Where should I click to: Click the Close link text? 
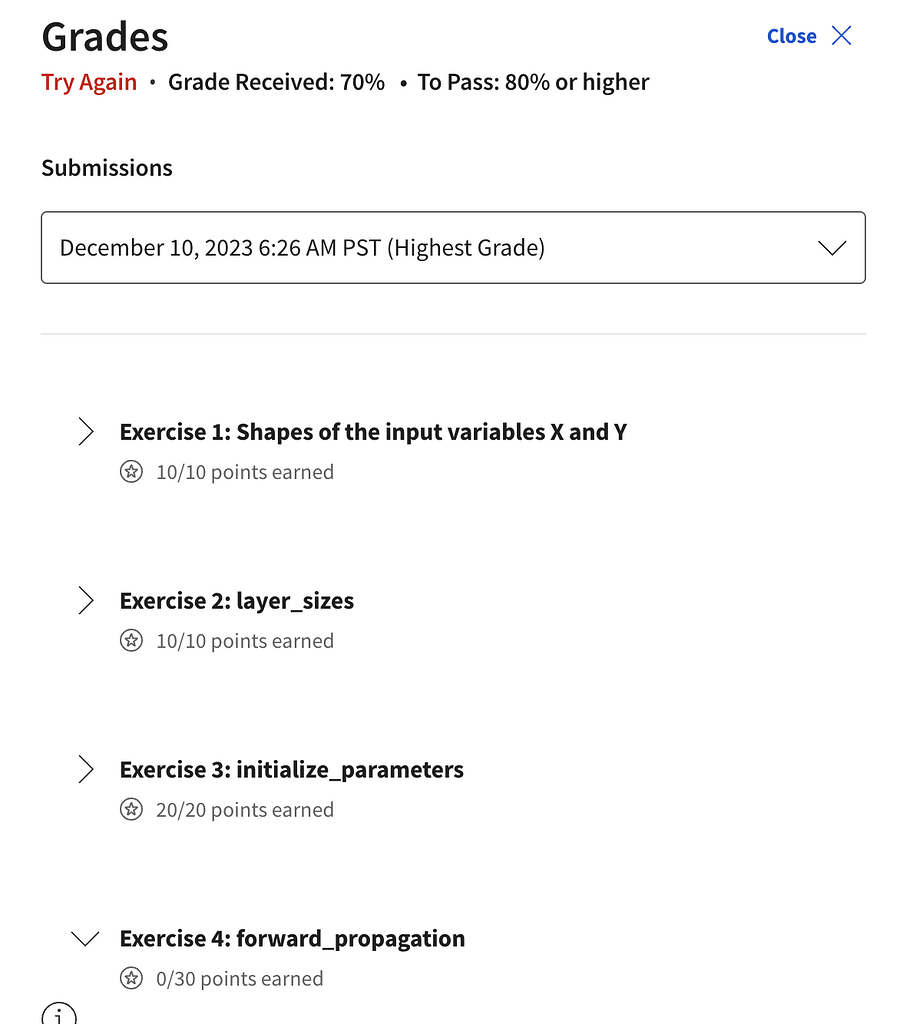pos(791,36)
